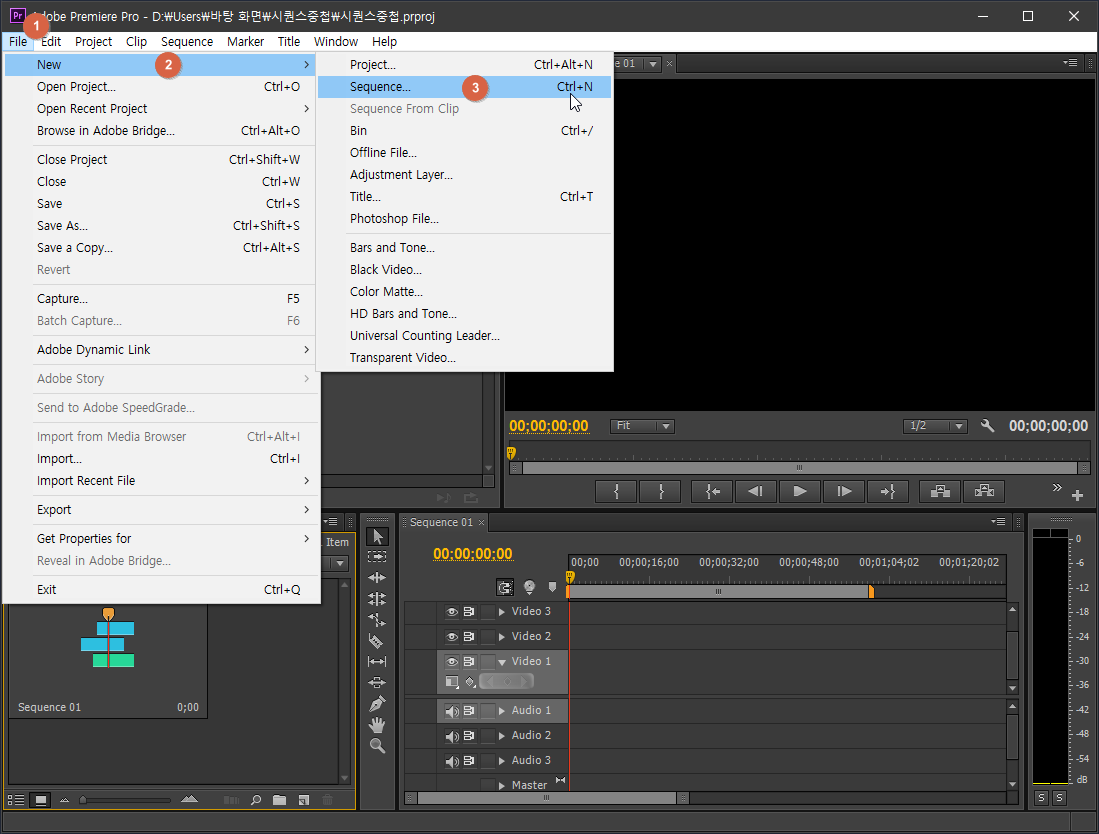
Task: Select the Slide tool
Action: click(377, 683)
